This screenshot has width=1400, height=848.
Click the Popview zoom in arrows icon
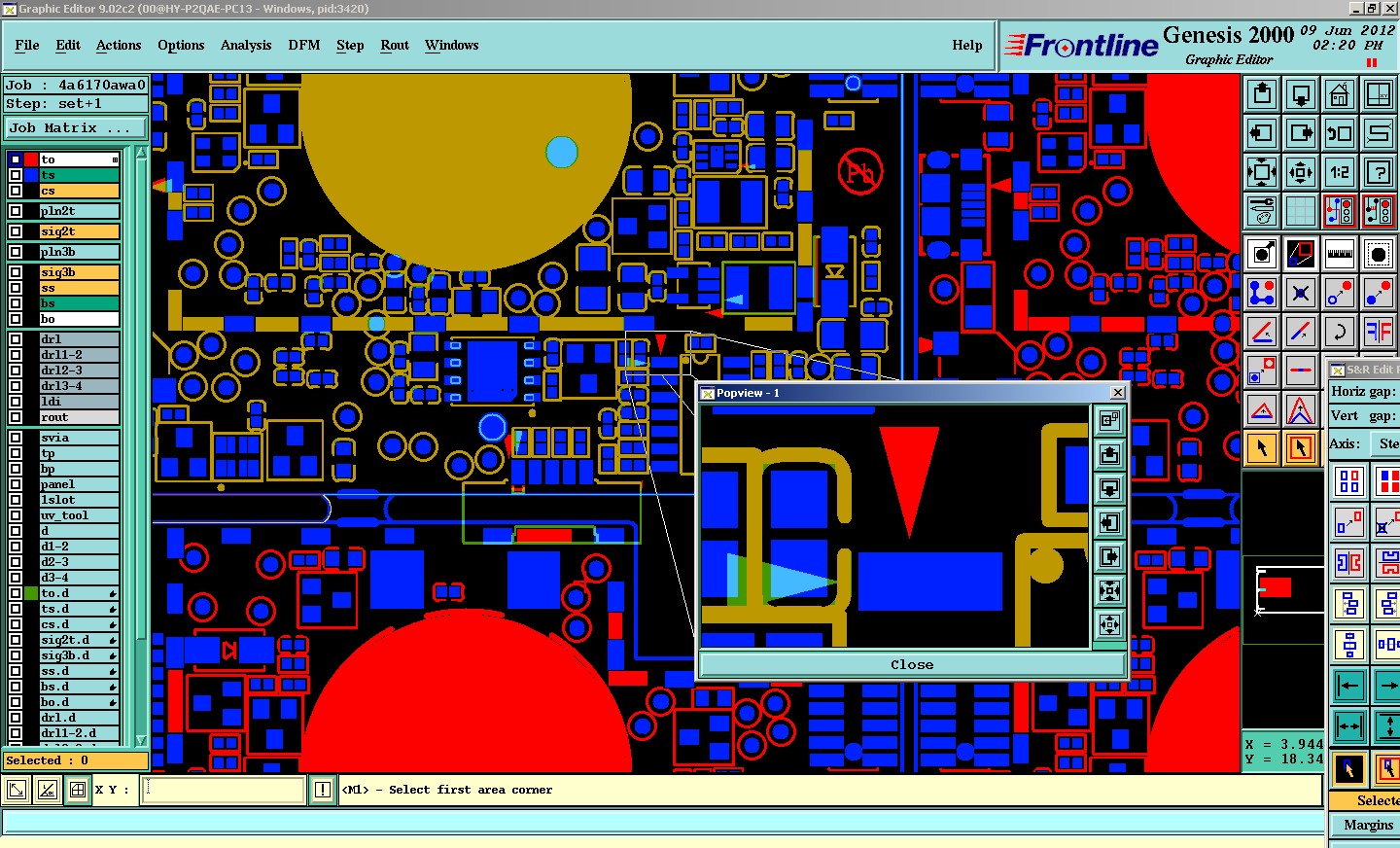1109,590
